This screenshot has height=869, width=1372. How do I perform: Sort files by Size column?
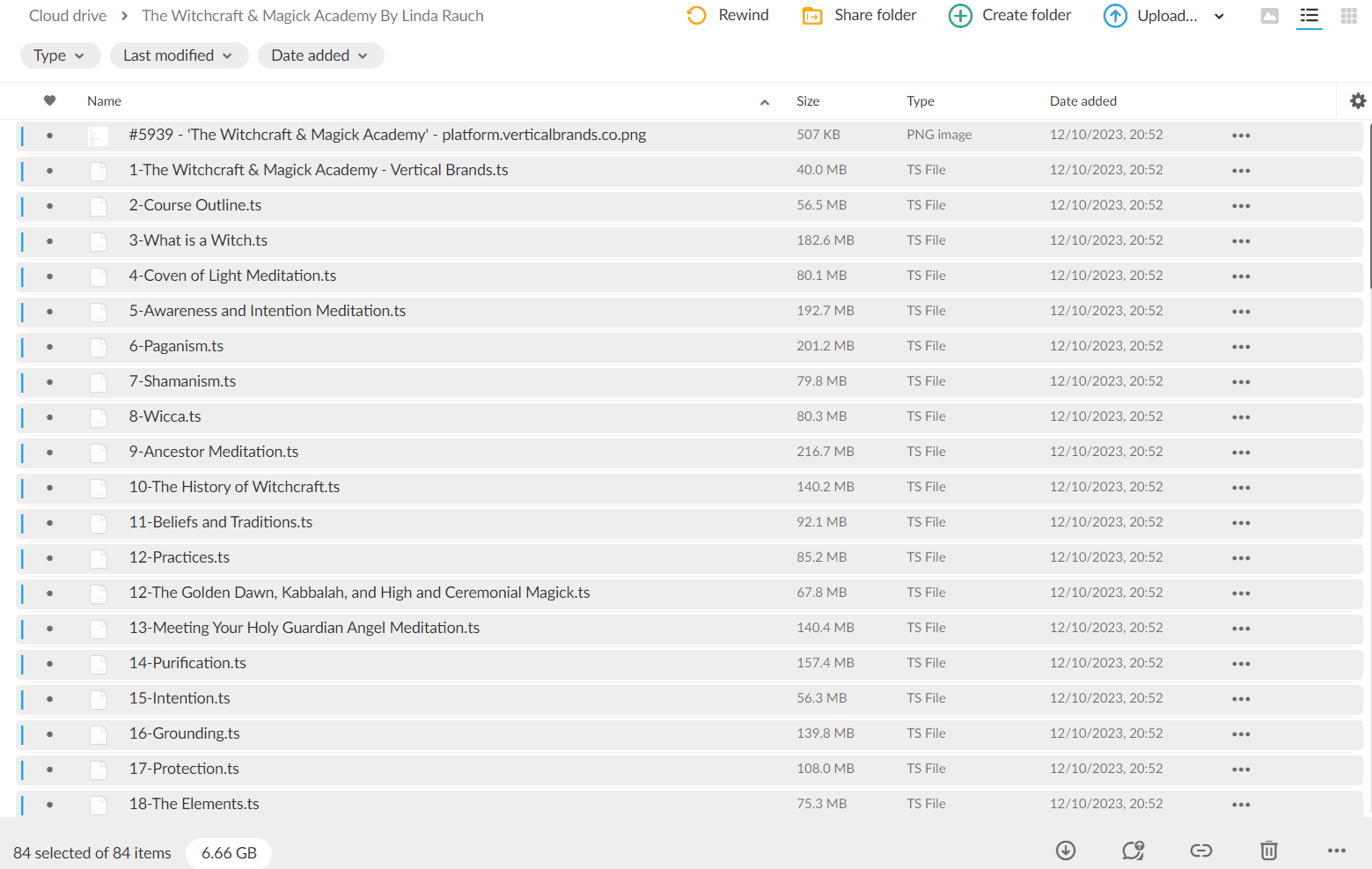(x=808, y=101)
